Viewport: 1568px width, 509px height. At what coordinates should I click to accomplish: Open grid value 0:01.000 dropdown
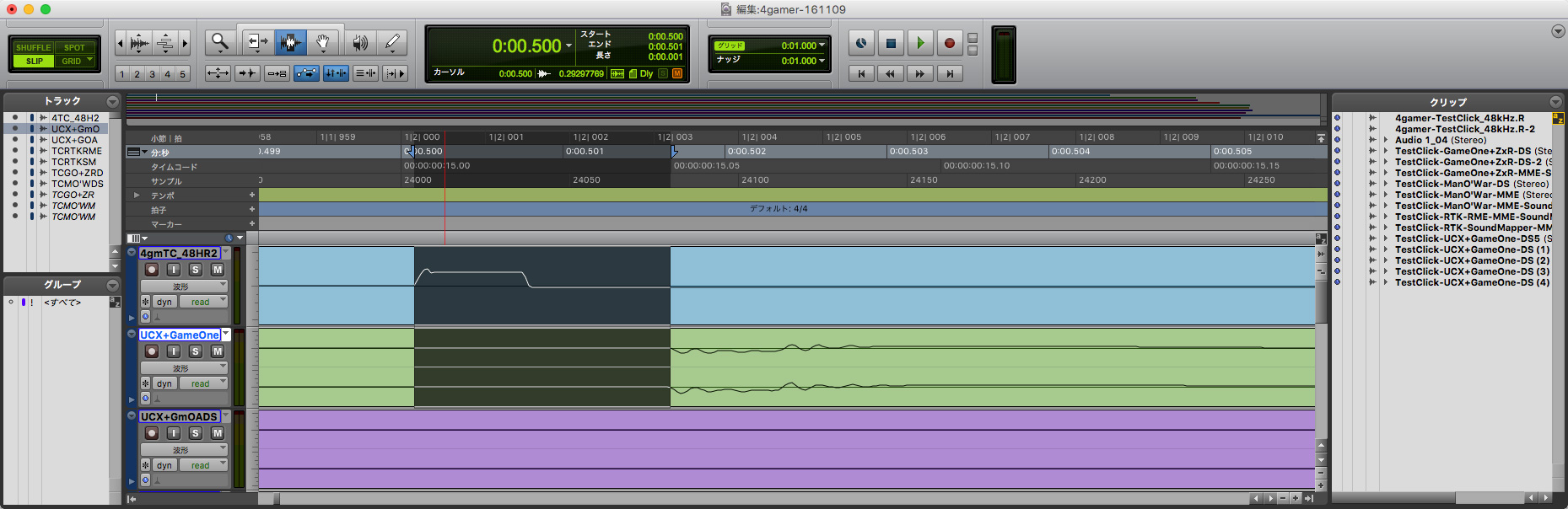click(822, 46)
